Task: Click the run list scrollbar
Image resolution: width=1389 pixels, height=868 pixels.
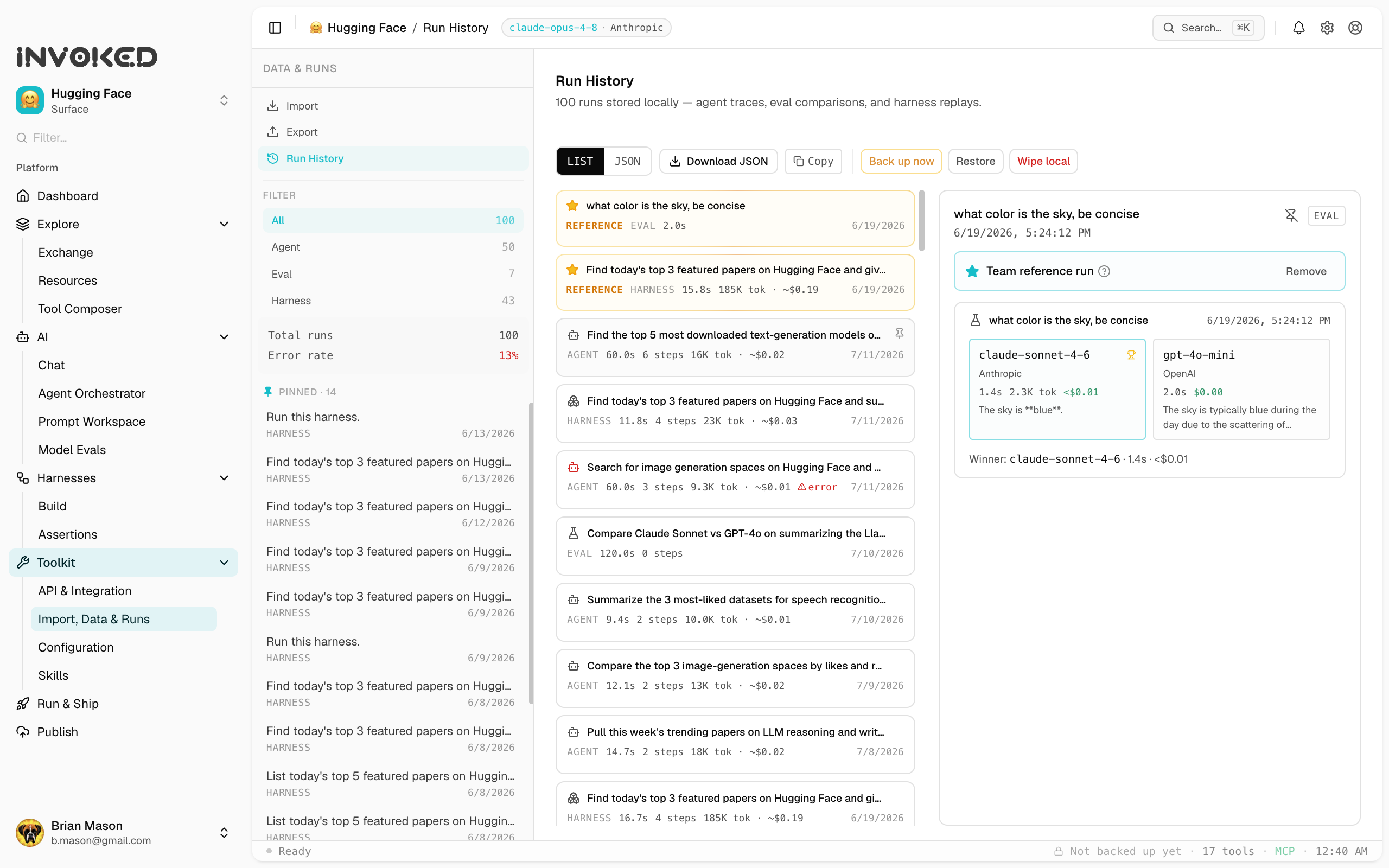Action: pyautogui.click(x=922, y=220)
